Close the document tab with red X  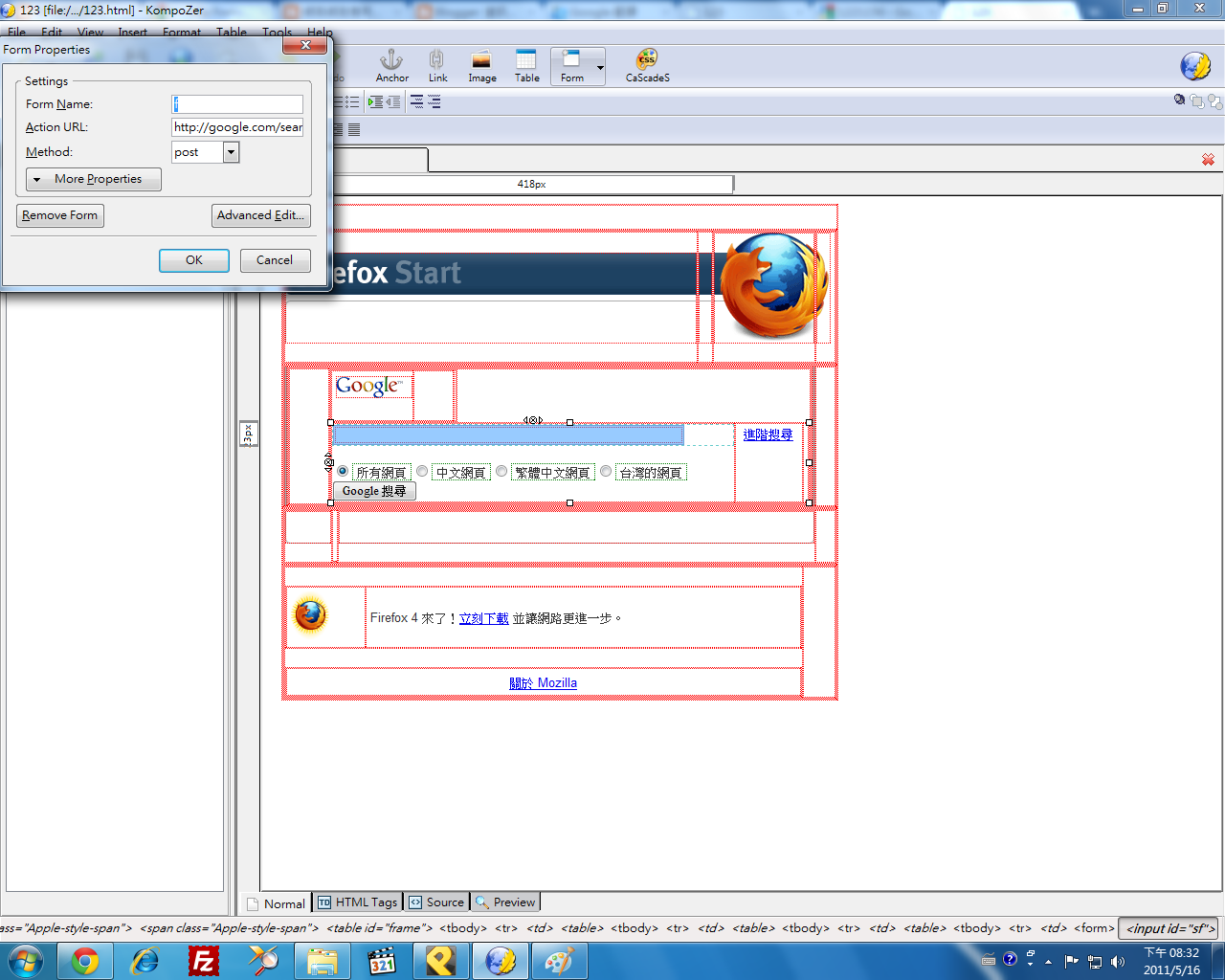[1208, 160]
